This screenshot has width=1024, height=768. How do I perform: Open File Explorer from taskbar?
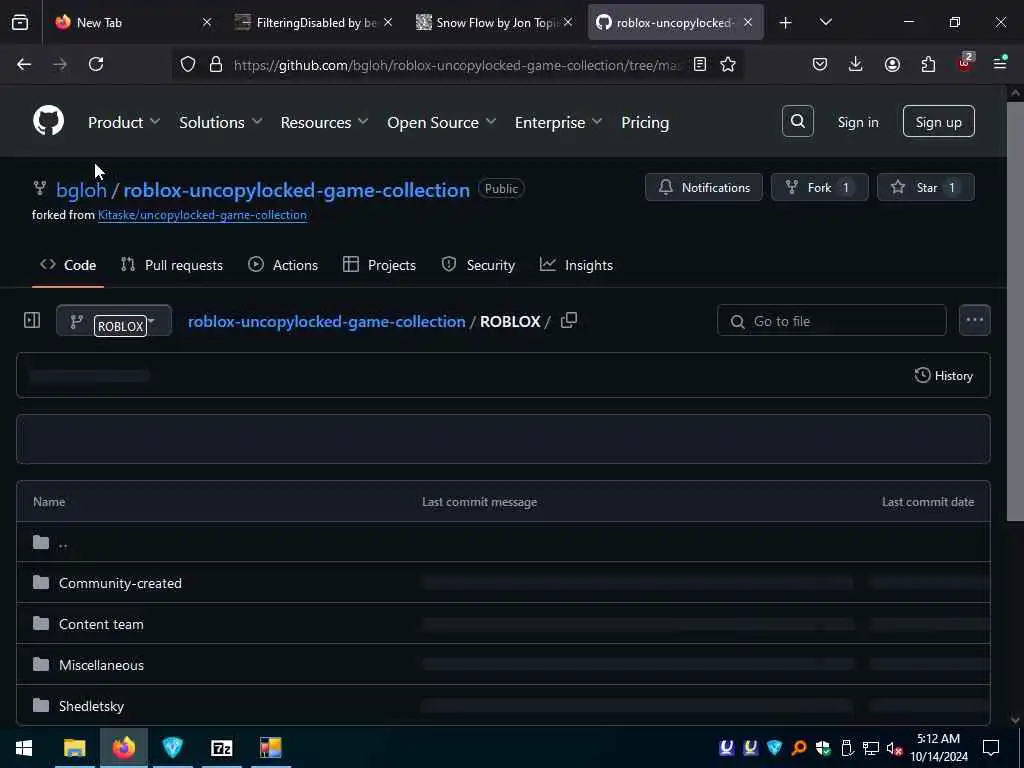pos(74,748)
